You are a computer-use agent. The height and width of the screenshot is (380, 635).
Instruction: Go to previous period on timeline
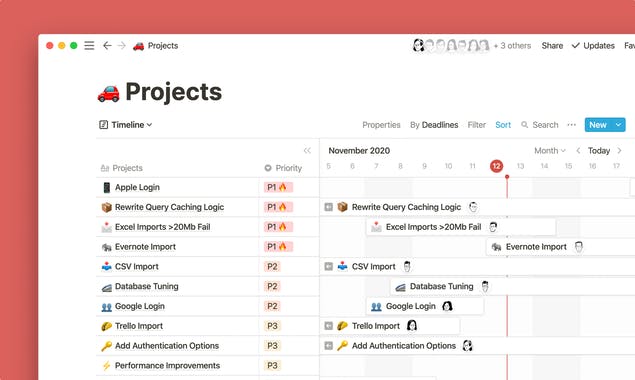point(578,151)
